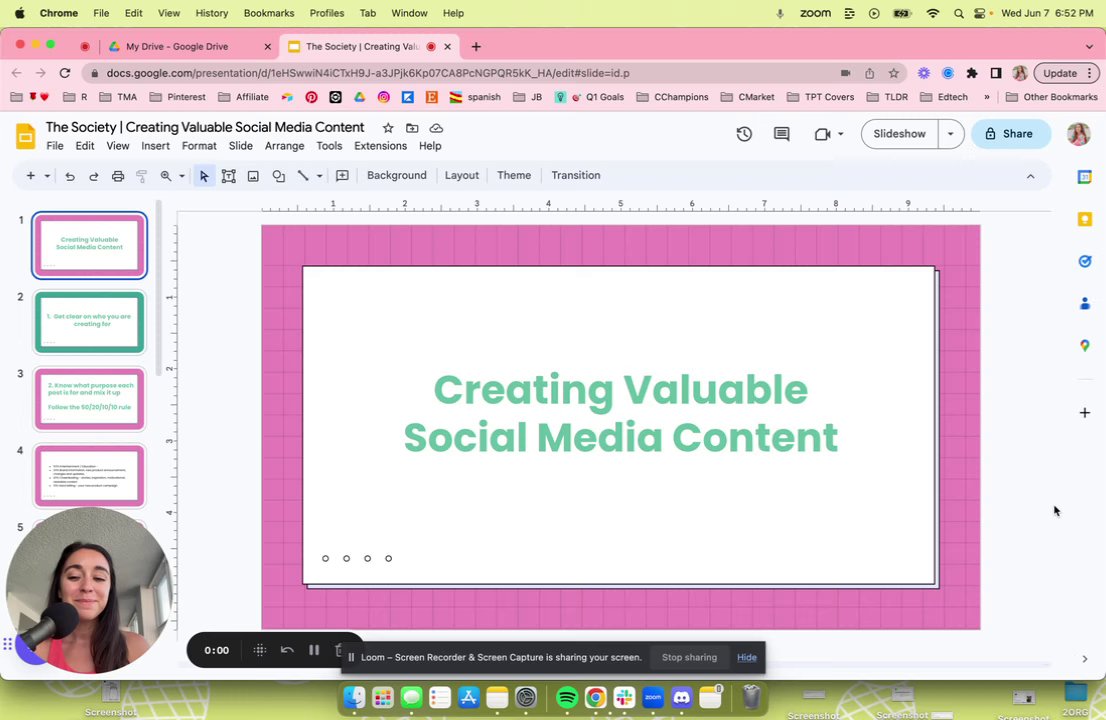The width and height of the screenshot is (1106, 720).
Task: Open the comment history icon
Action: pos(782,134)
